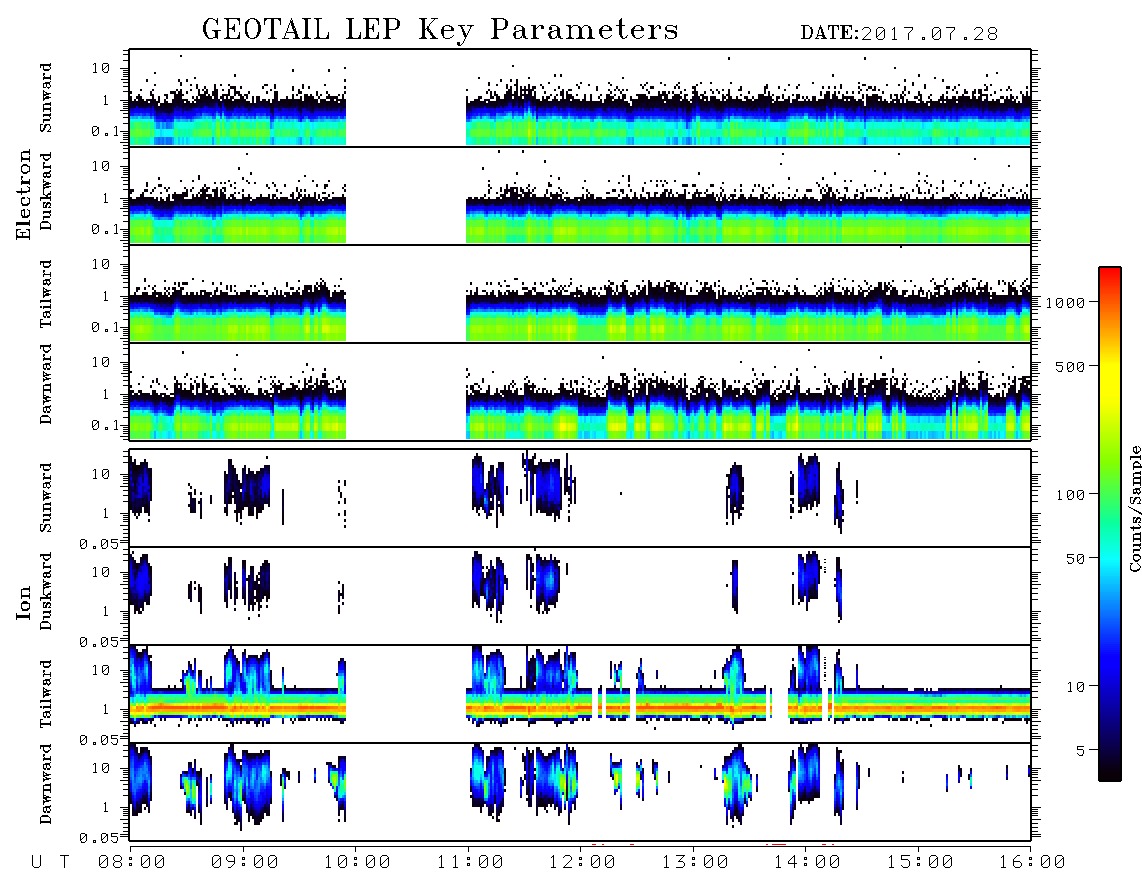Viewport: 1142px width, 880px height.
Task: Click the 15:00 time axis label
Action: pyautogui.click(x=920, y=863)
